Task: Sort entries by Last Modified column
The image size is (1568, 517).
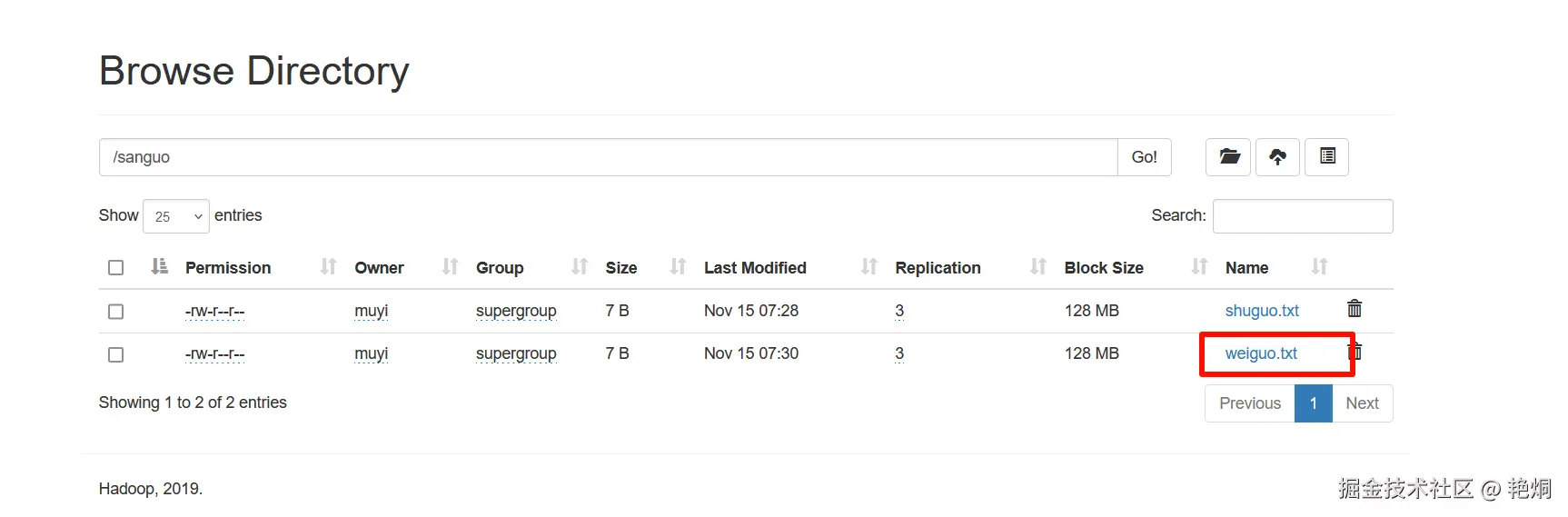Action: [x=754, y=268]
